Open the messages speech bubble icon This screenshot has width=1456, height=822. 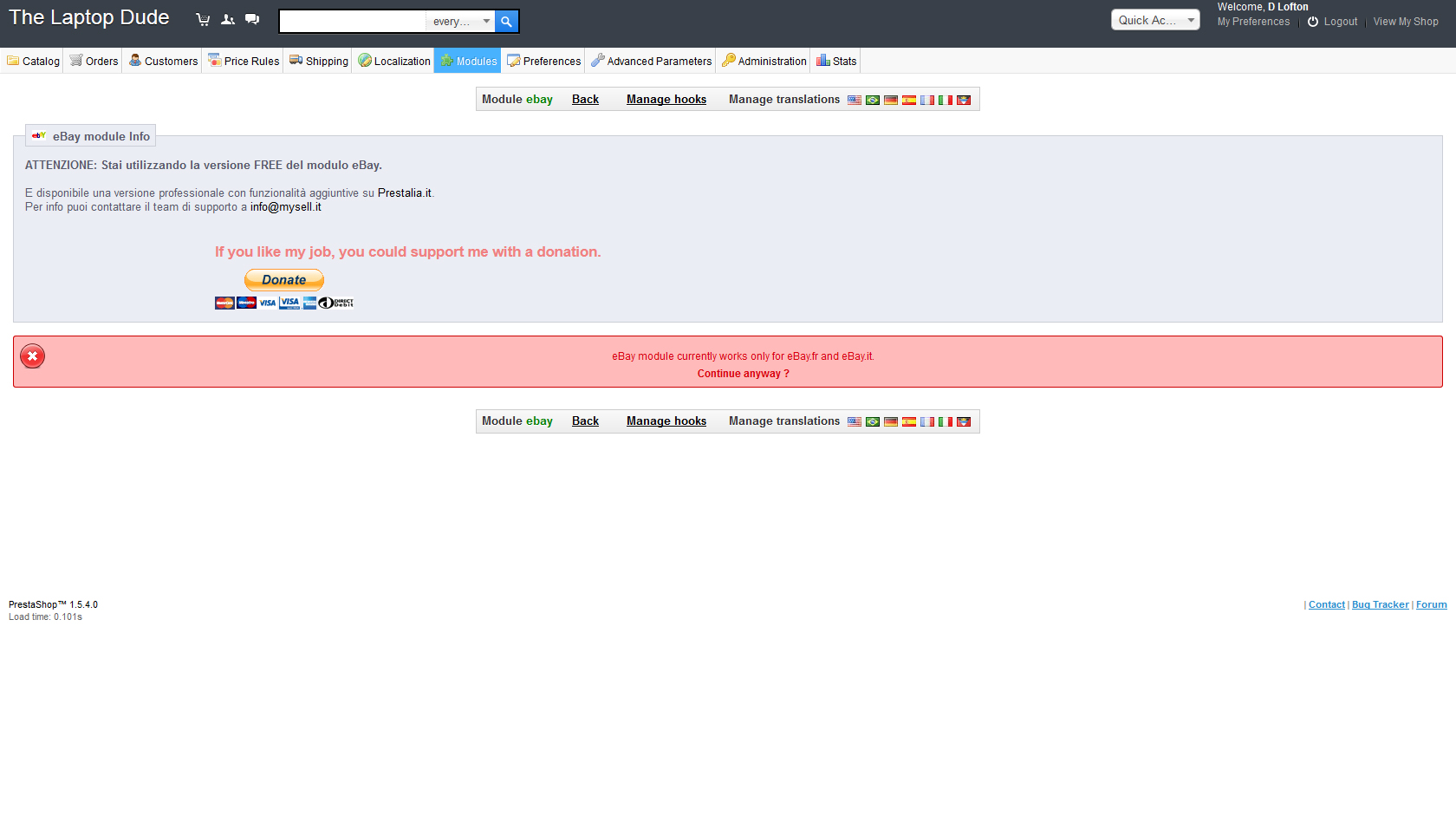coord(252,20)
